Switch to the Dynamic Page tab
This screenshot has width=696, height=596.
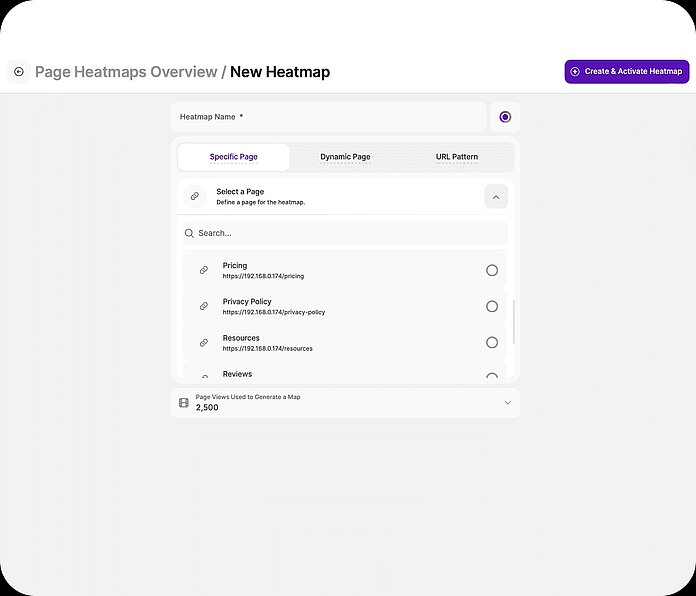click(345, 157)
